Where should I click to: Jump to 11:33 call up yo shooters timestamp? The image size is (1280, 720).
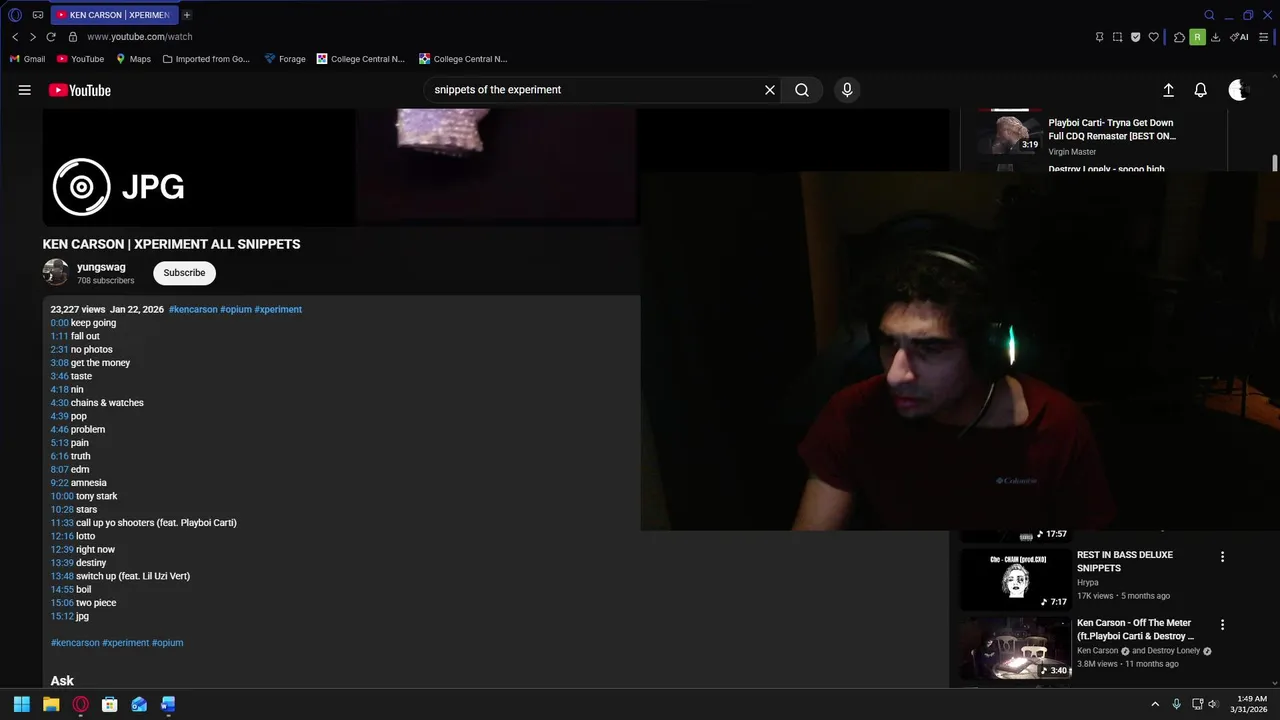(62, 523)
